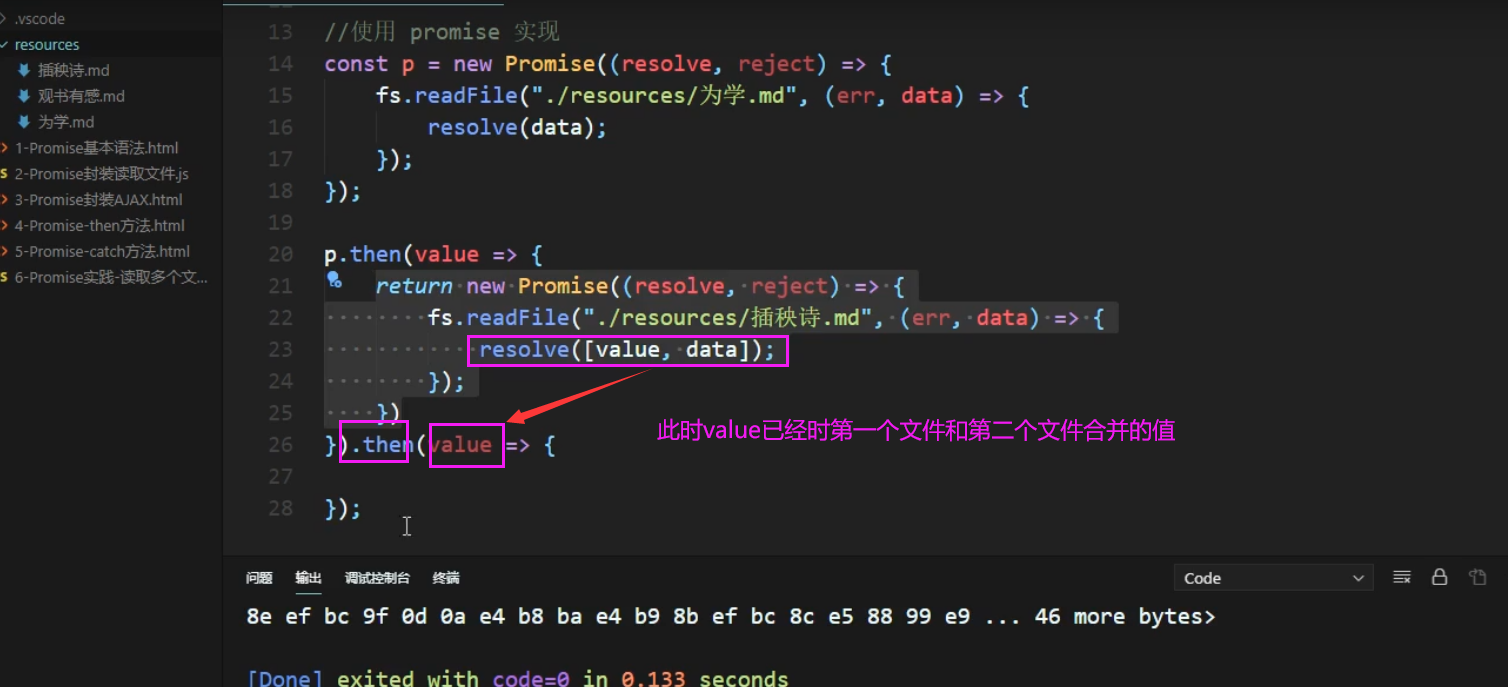Click the markdown icon beside 为学.md

click(x=24, y=122)
